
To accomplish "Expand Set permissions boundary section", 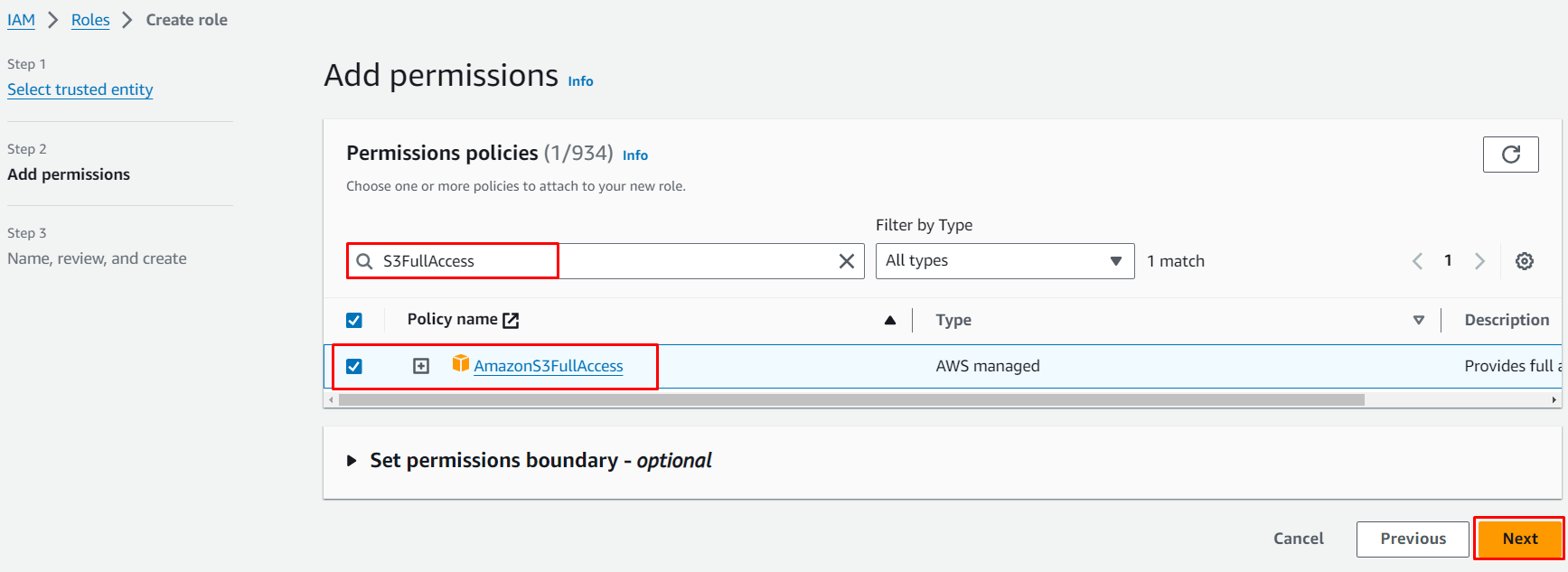I will [x=352, y=461].
